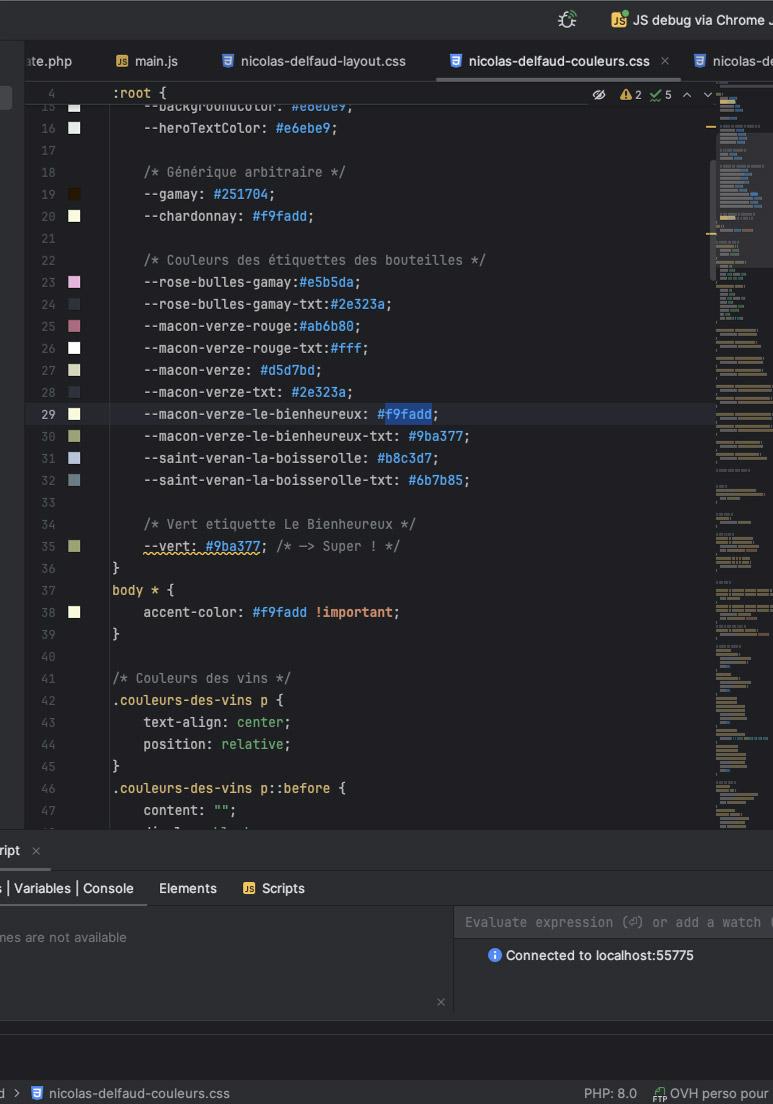Go to previous highlighted error arrow
The height and width of the screenshot is (1104, 773).
click(x=687, y=95)
